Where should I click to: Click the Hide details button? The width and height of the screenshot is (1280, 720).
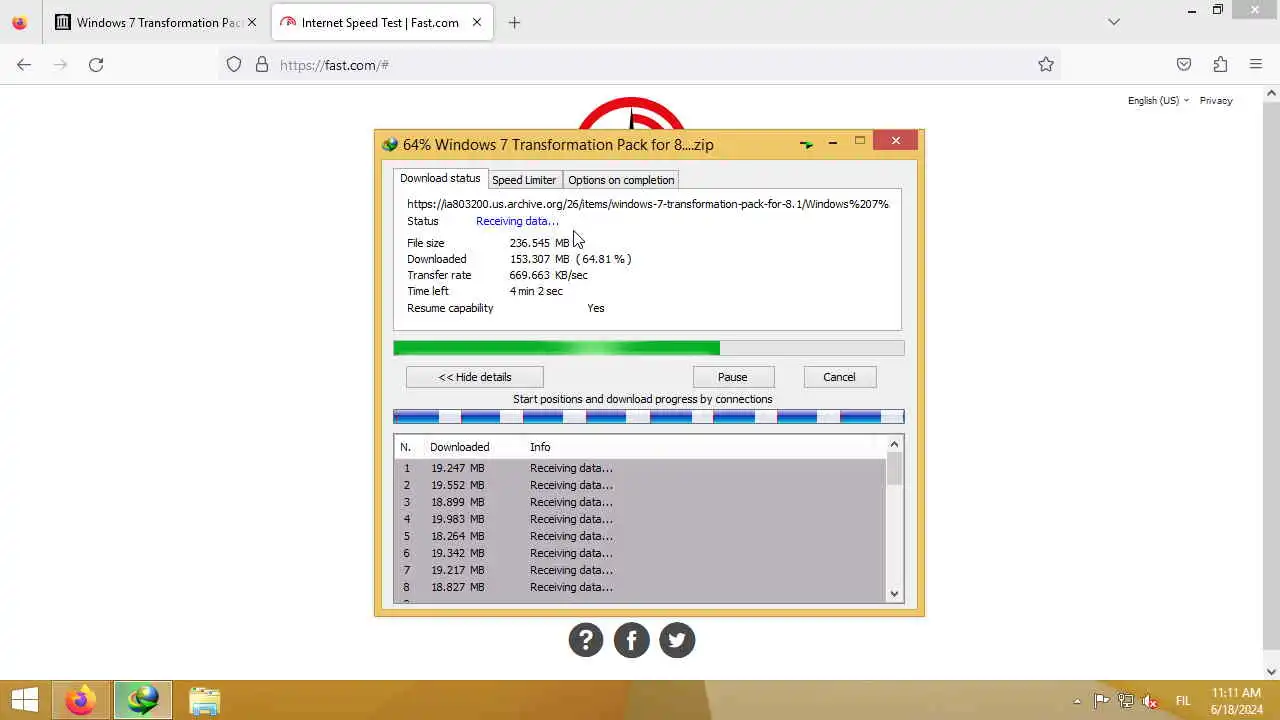pyautogui.click(x=475, y=377)
